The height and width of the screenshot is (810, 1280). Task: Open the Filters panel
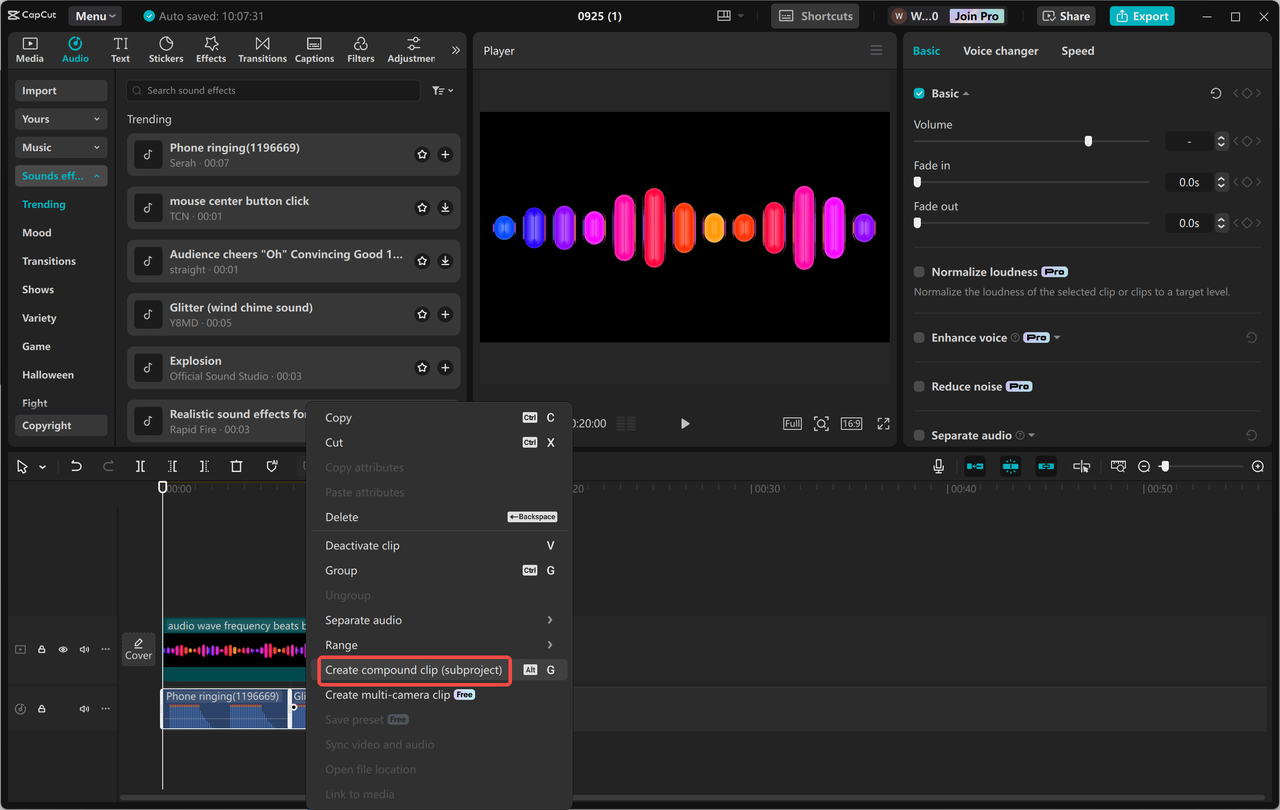359,49
